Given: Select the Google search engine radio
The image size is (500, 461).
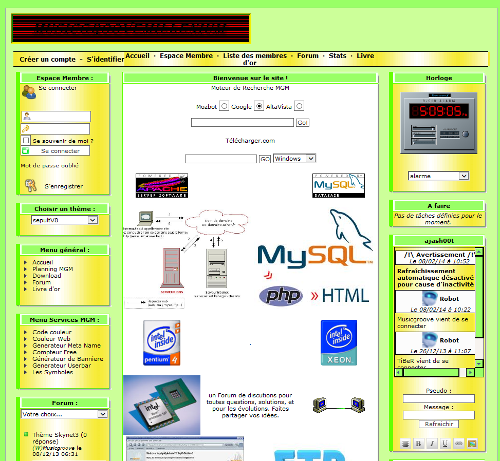Looking at the screenshot, I should point(259,106).
